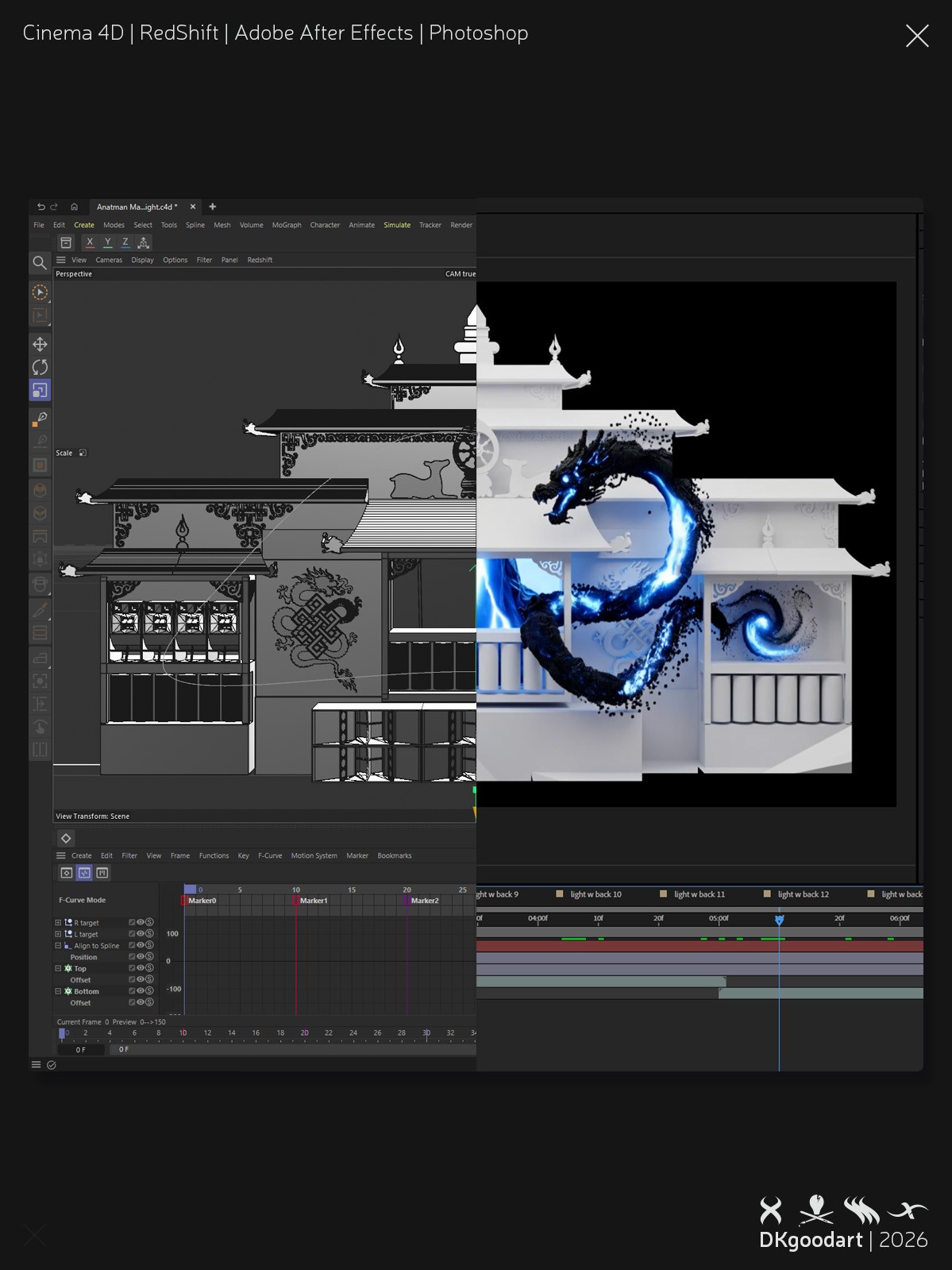Toggle eye visibility for Align to Spline
Screen dimensions: 952x1270
[141, 945]
